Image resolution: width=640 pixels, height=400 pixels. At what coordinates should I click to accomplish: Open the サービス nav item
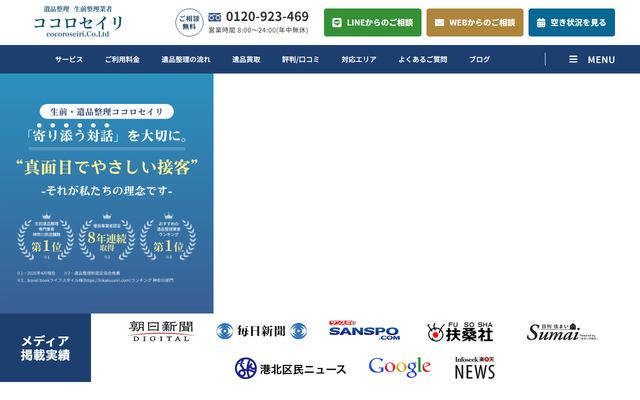(x=69, y=59)
